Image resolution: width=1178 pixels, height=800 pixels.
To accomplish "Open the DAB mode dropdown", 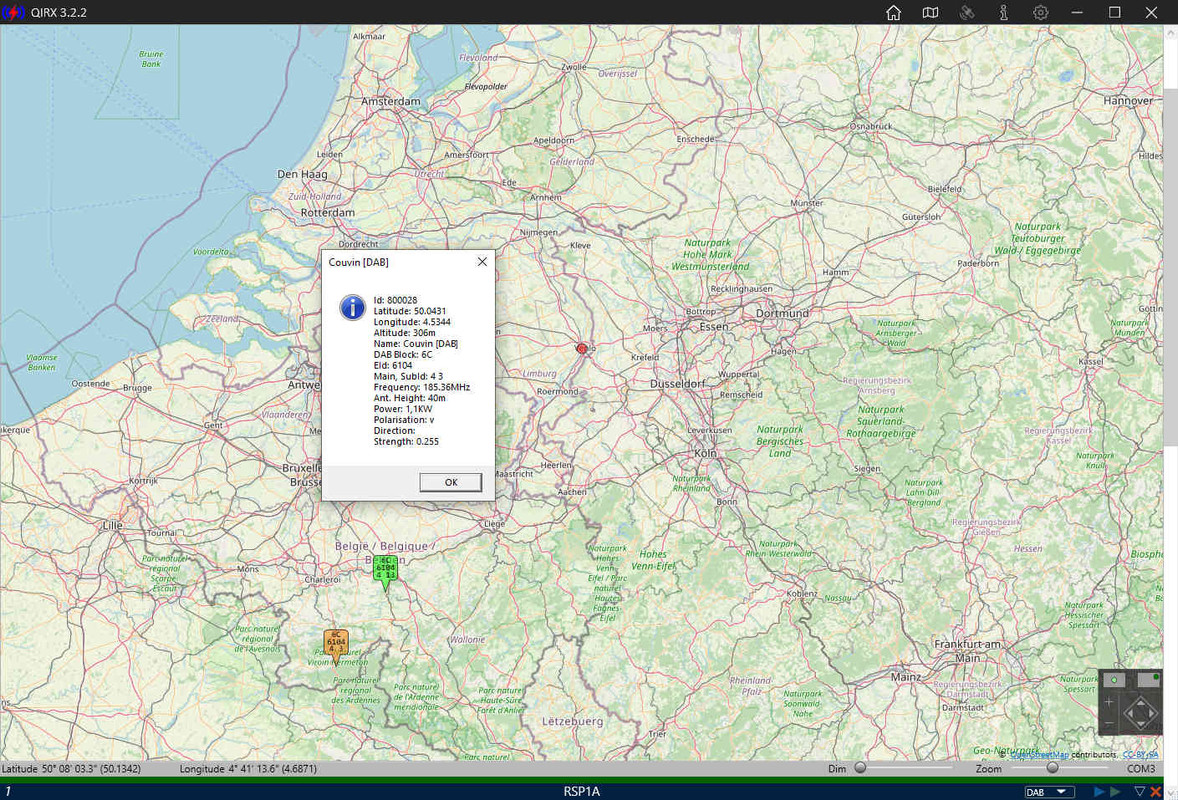I will pyautogui.click(x=1050, y=792).
